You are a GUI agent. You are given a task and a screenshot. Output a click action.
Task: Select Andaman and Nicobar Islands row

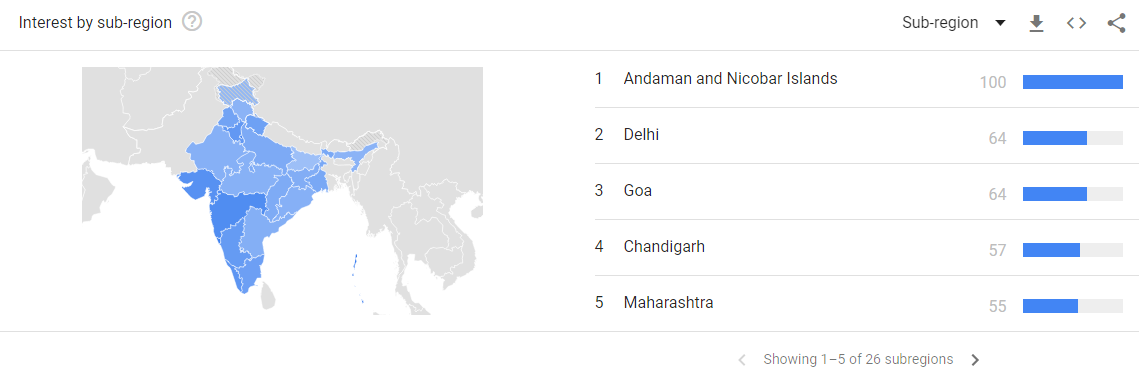[861, 80]
